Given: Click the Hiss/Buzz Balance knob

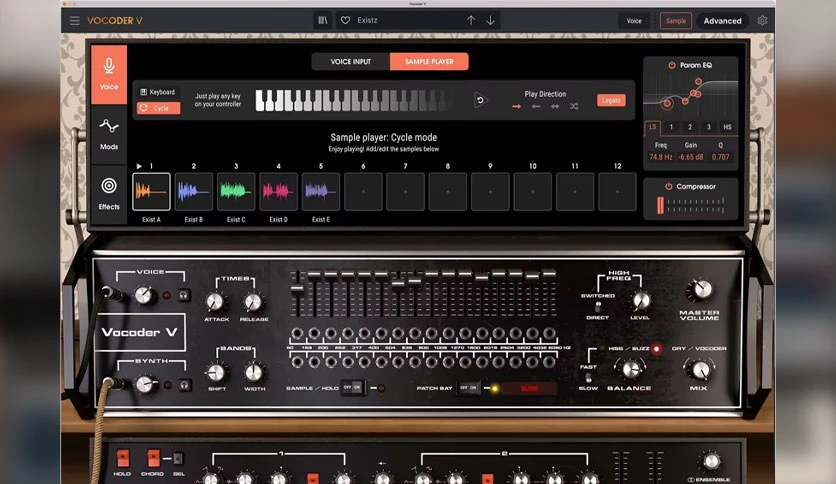Looking at the screenshot, I should point(630,368).
